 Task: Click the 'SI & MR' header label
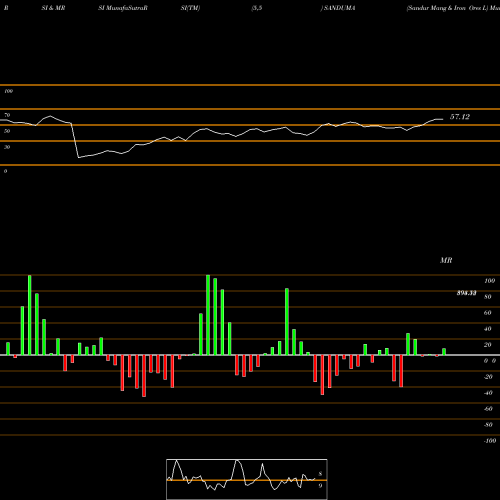pos(53,8)
